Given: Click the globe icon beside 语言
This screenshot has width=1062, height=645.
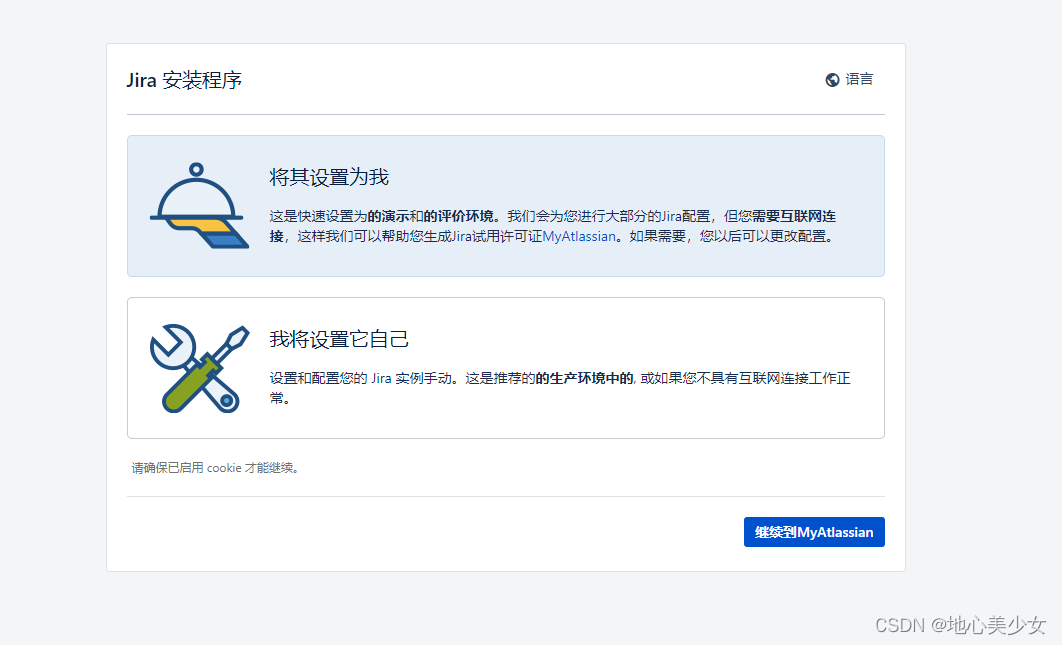Looking at the screenshot, I should [x=832, y=80].
